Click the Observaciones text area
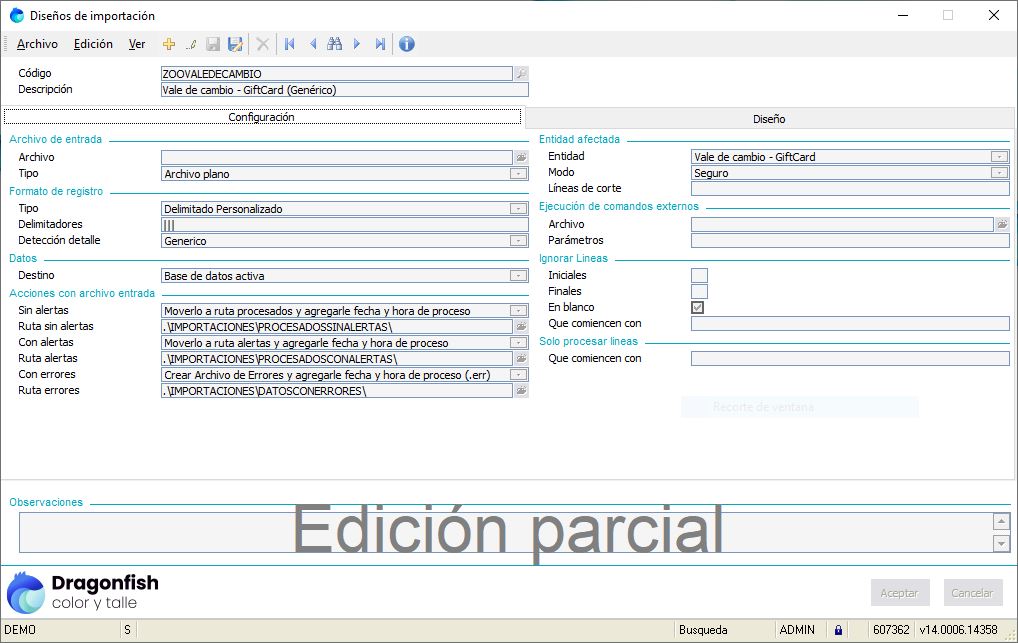The width and height of the screenshot is (1018, 643). coord(506,533)
